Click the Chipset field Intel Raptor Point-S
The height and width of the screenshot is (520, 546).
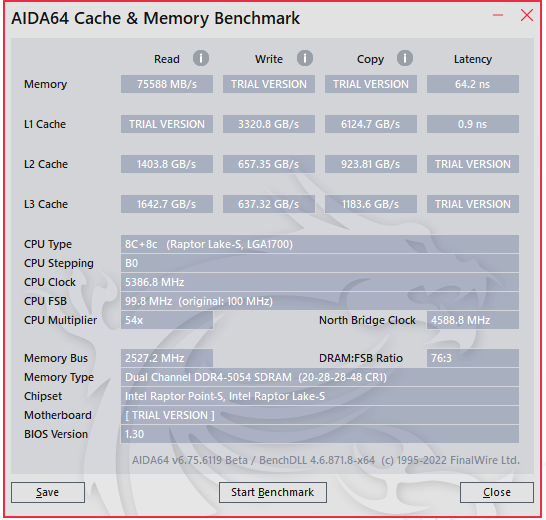pos(320,396)
